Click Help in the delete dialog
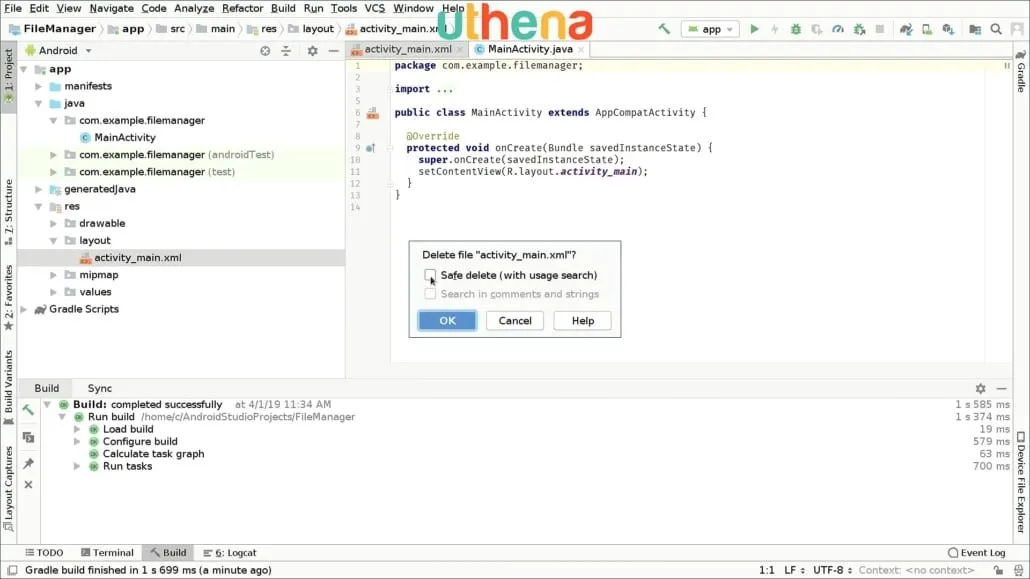1030x579 pixels. pos(583,321)
